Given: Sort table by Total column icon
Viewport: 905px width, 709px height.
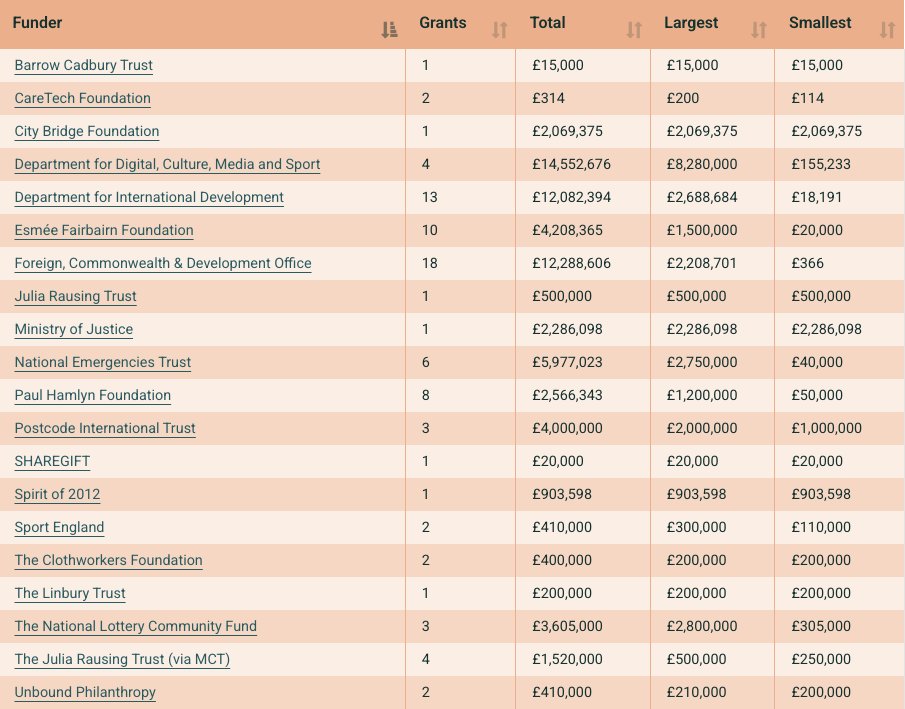Looking at the screenshot, I should point(634,29).
